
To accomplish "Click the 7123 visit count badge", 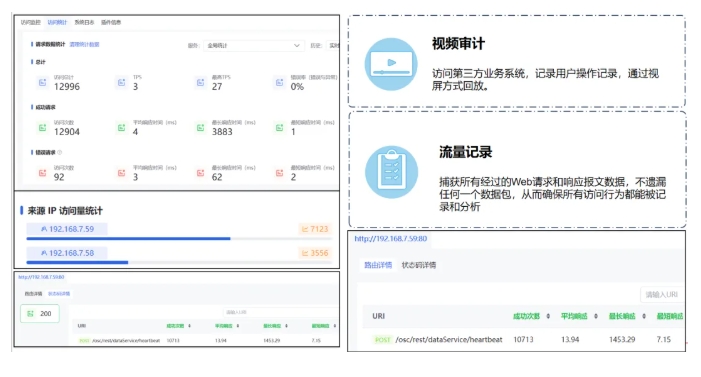I will pos(315,229).
